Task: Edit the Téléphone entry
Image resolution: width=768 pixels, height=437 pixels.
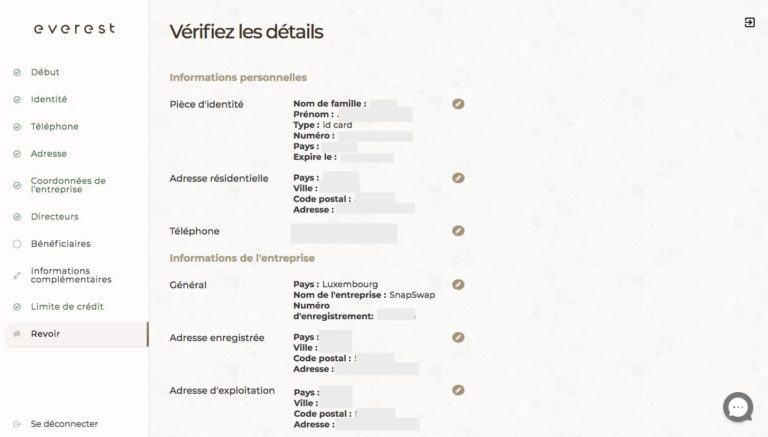Action: tap(458, 231)
